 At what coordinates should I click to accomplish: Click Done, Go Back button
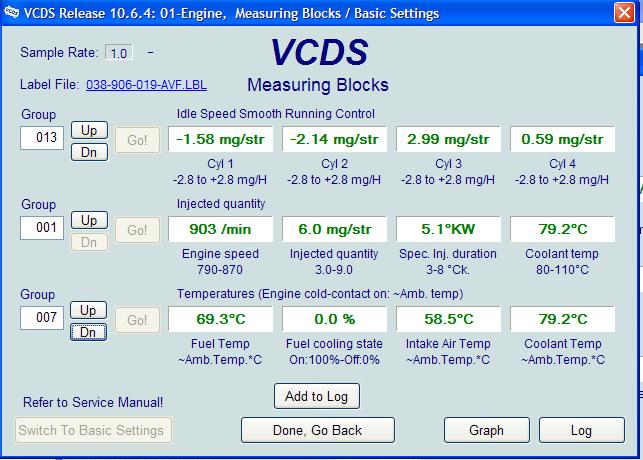coord(318,430)
